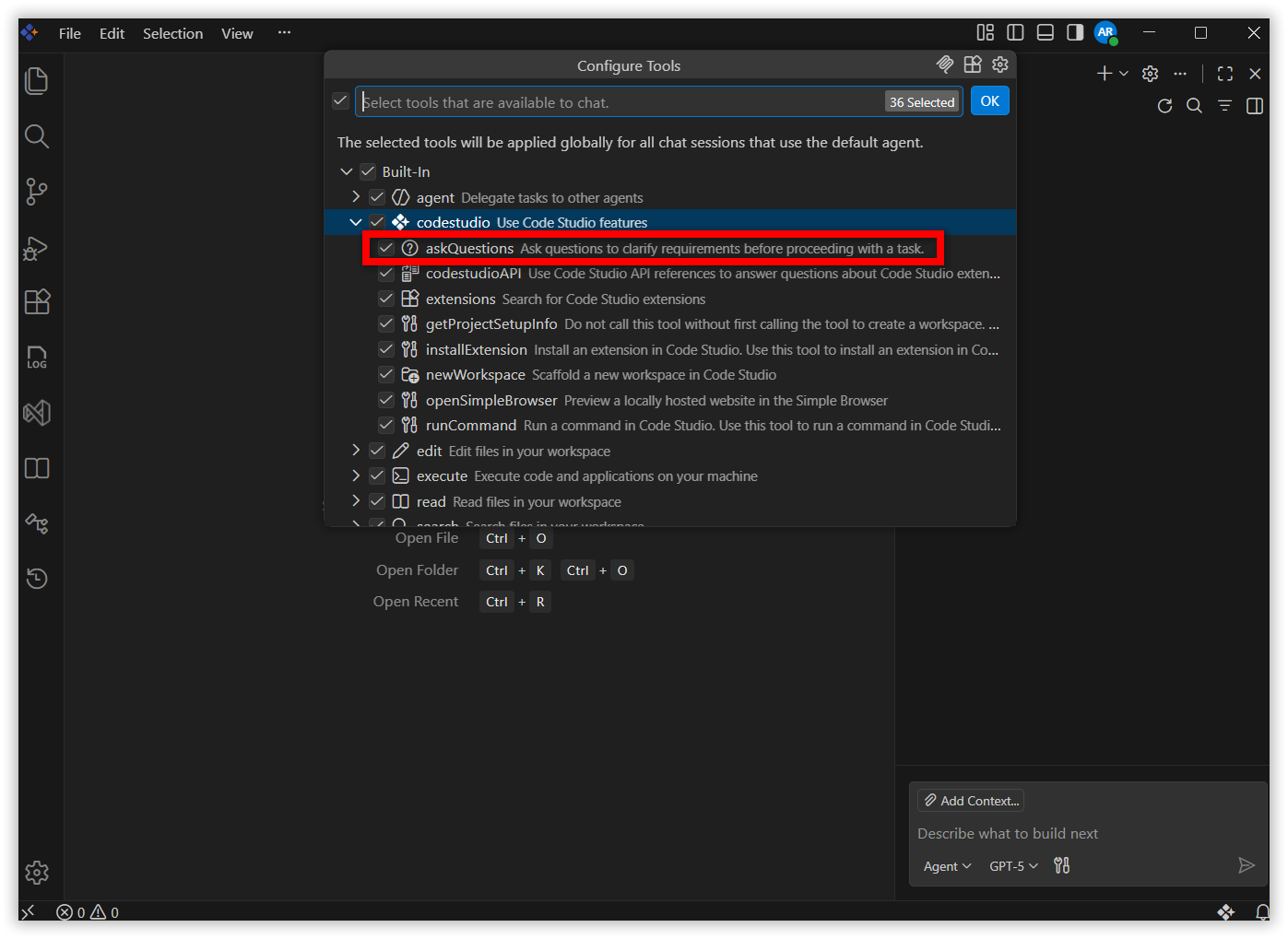Toggle the runCommand tool checkbox
Viewport: 1288px width, 939px height.
tap(386, 426)
